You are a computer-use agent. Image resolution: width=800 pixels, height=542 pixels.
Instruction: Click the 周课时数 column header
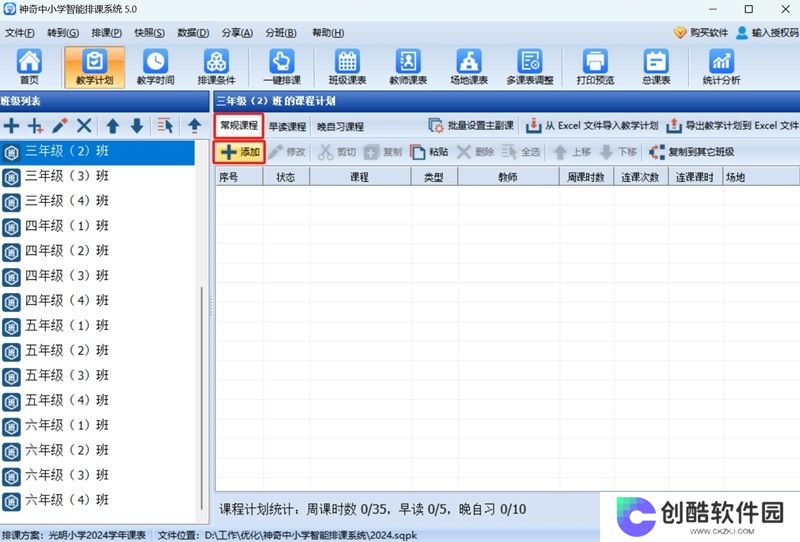[x=586, y=177]
